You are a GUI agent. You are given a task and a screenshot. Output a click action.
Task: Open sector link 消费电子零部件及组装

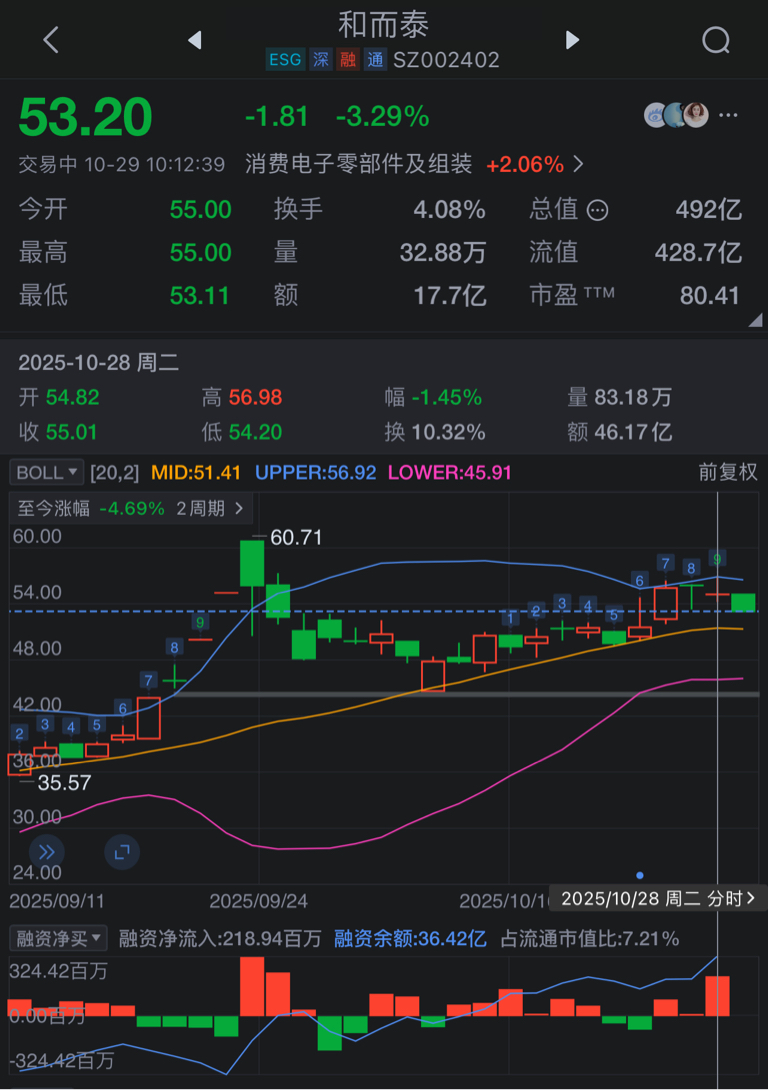point(359,165)
